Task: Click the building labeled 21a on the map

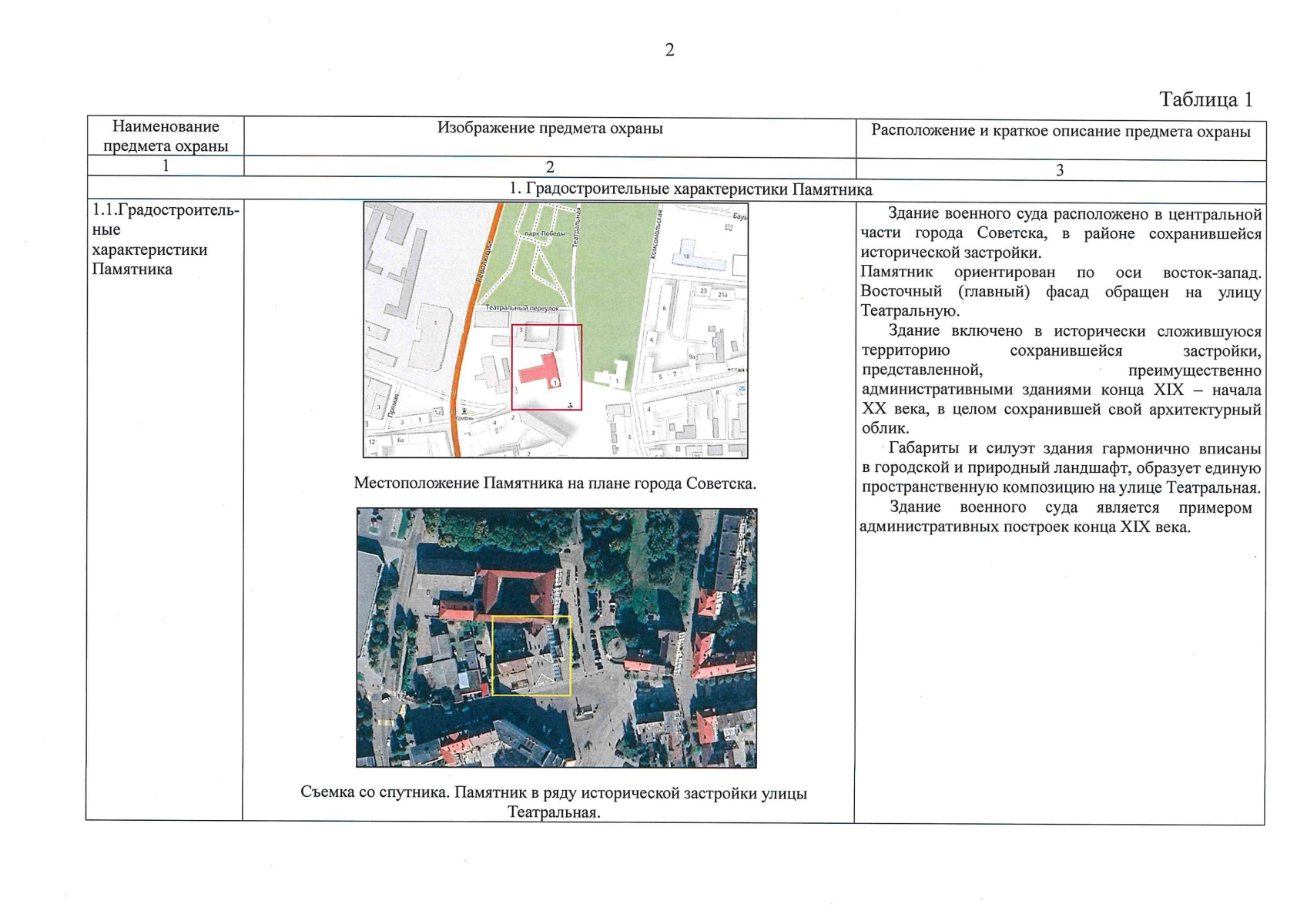Action: click(722, 294)
